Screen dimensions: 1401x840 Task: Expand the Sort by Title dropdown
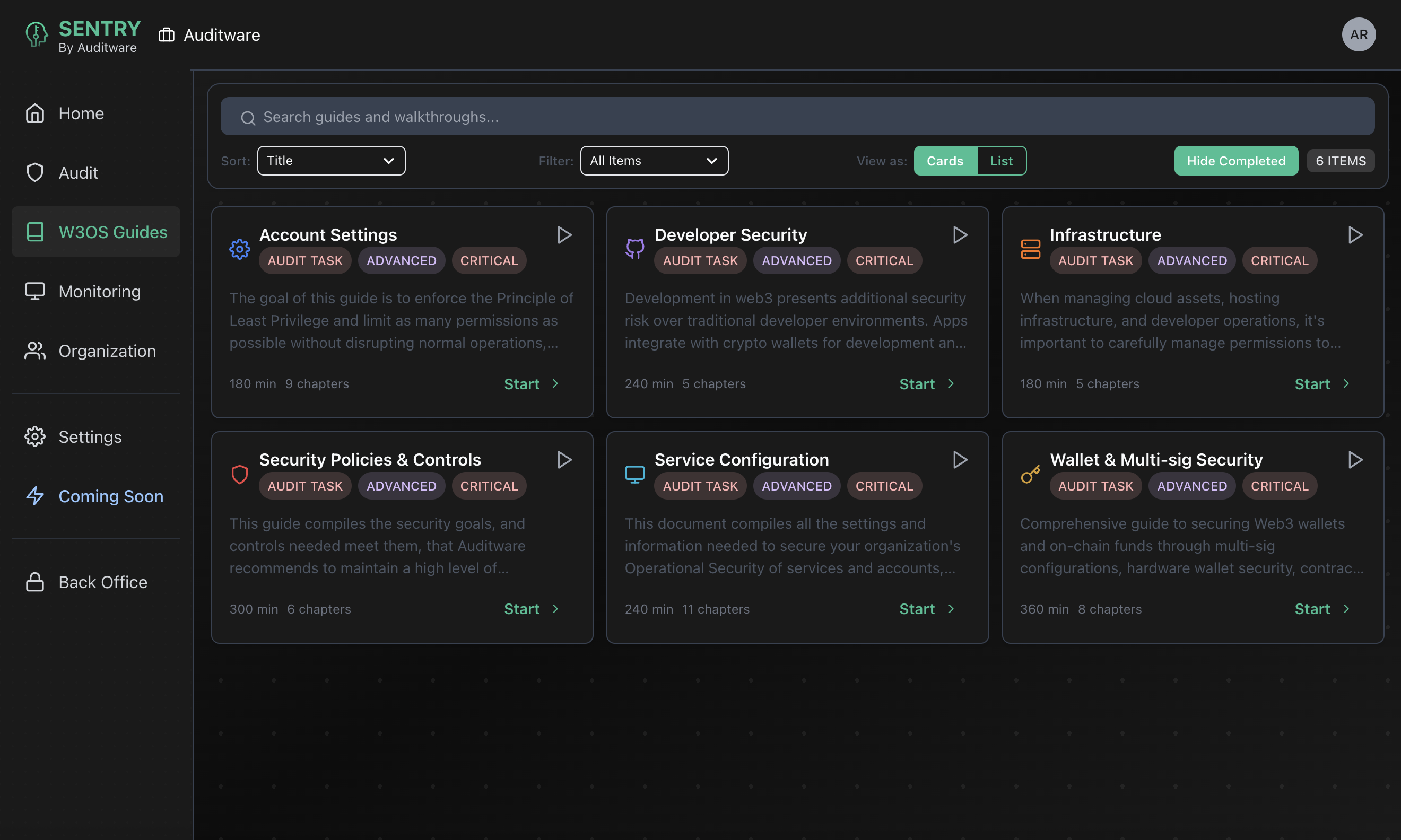[331, 161]
